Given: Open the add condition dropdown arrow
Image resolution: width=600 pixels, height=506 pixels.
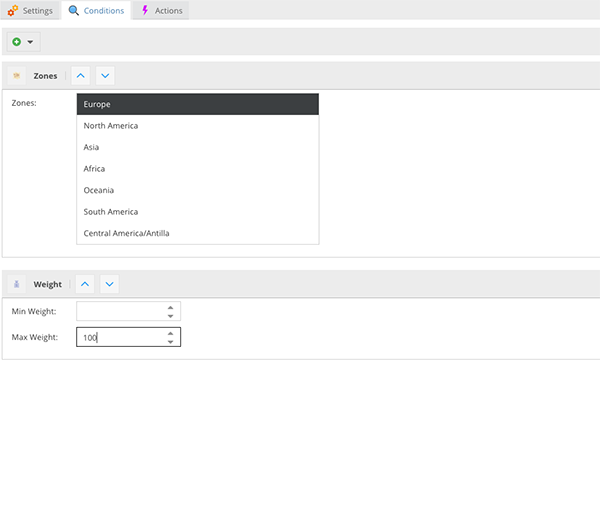Looking at the screenshot, I should point(30,42).
